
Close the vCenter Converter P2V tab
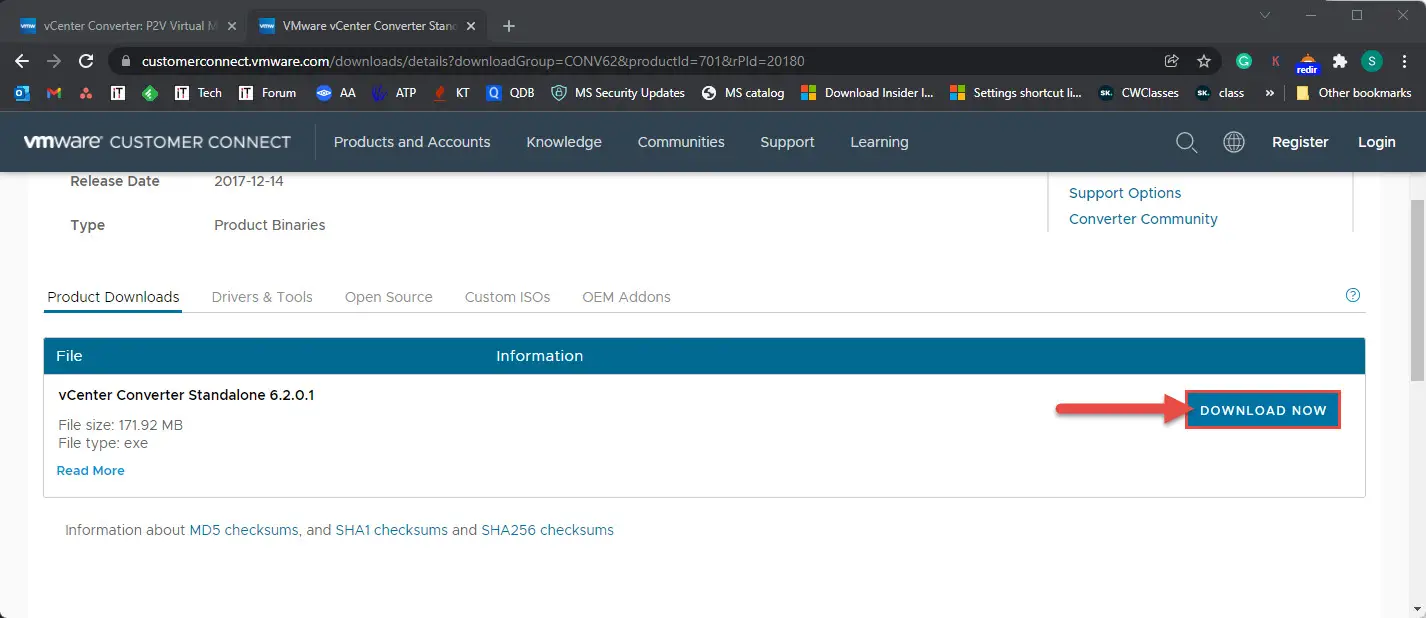pos(232,26)
